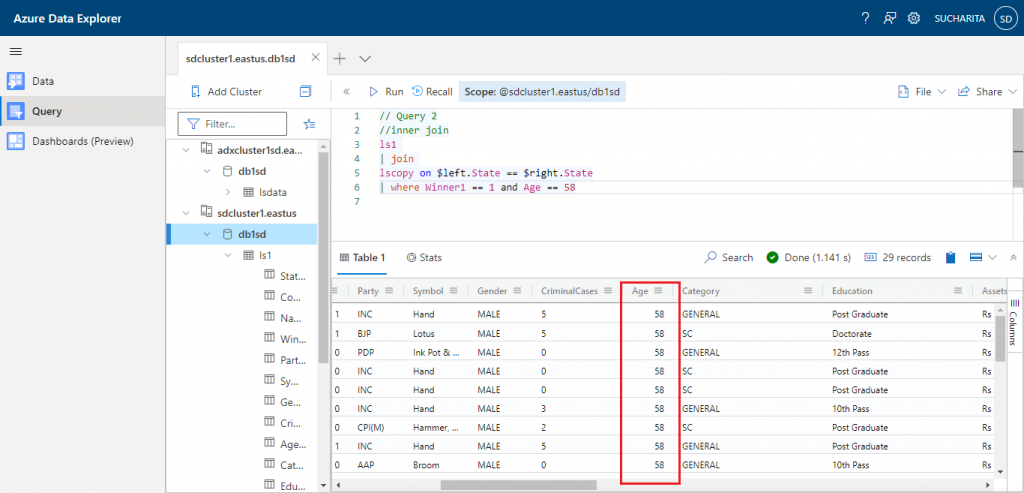Run the query

pyautogui.click(x=385, y=91)
